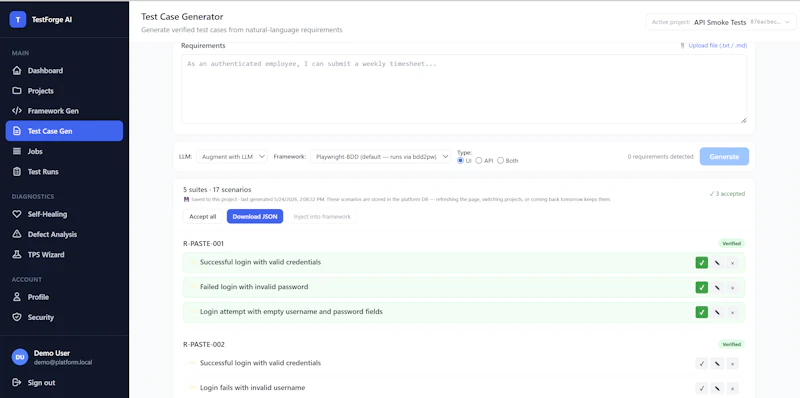Open Dashboard from the sidebar

[x=64, y=70]
